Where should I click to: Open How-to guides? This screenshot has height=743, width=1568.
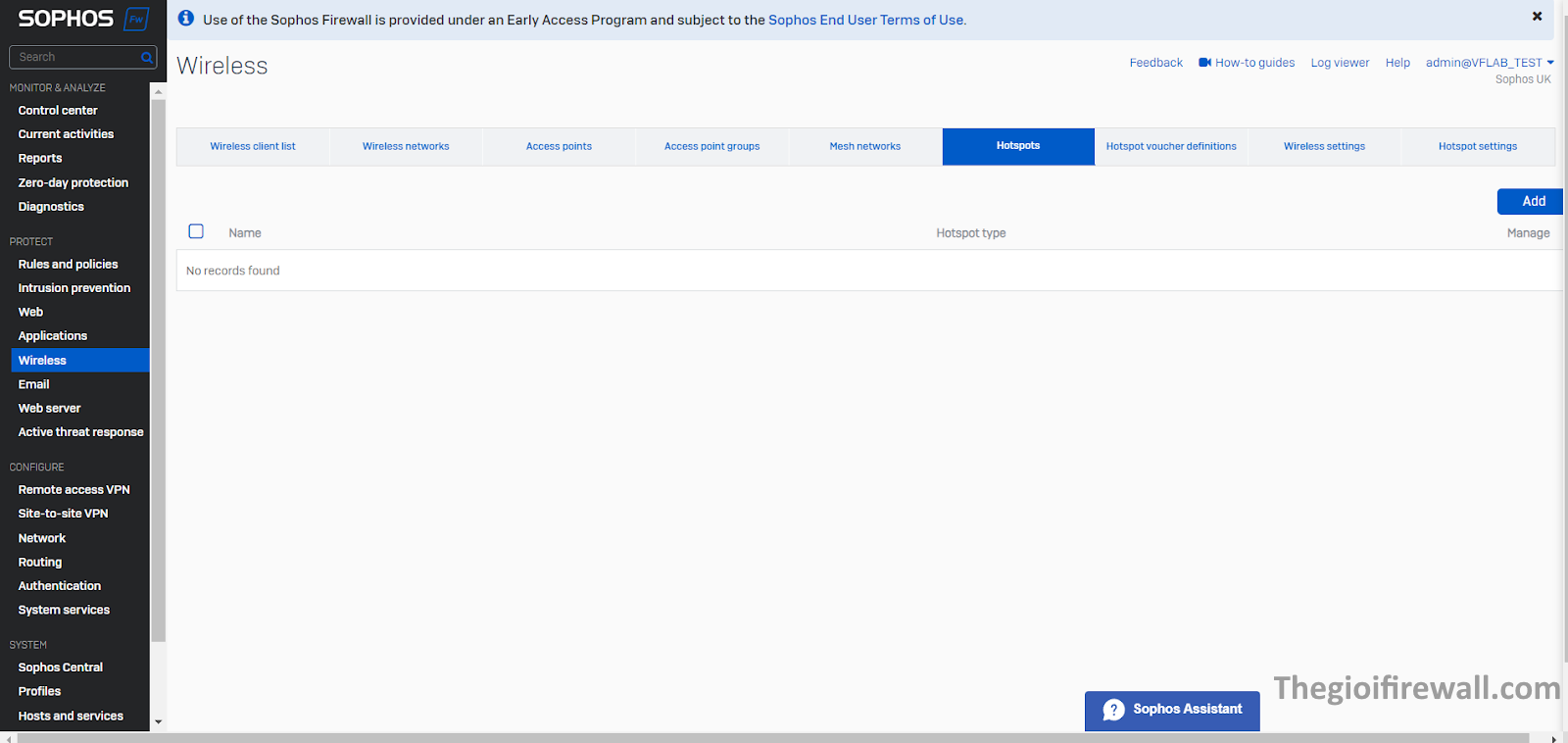1255,63
